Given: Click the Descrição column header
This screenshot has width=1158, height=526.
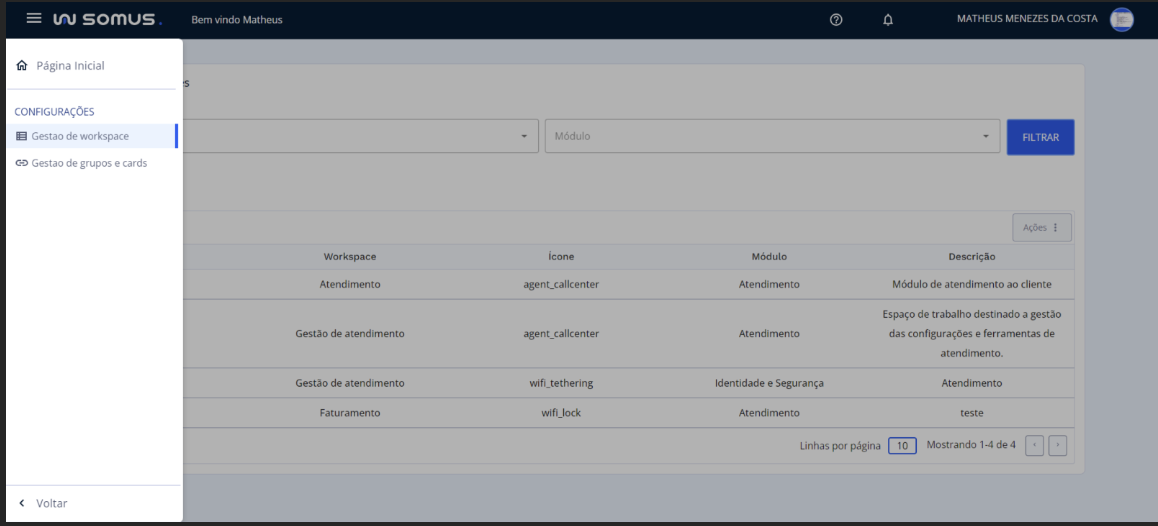Looking at the screenshot, I should click(972, 256).
